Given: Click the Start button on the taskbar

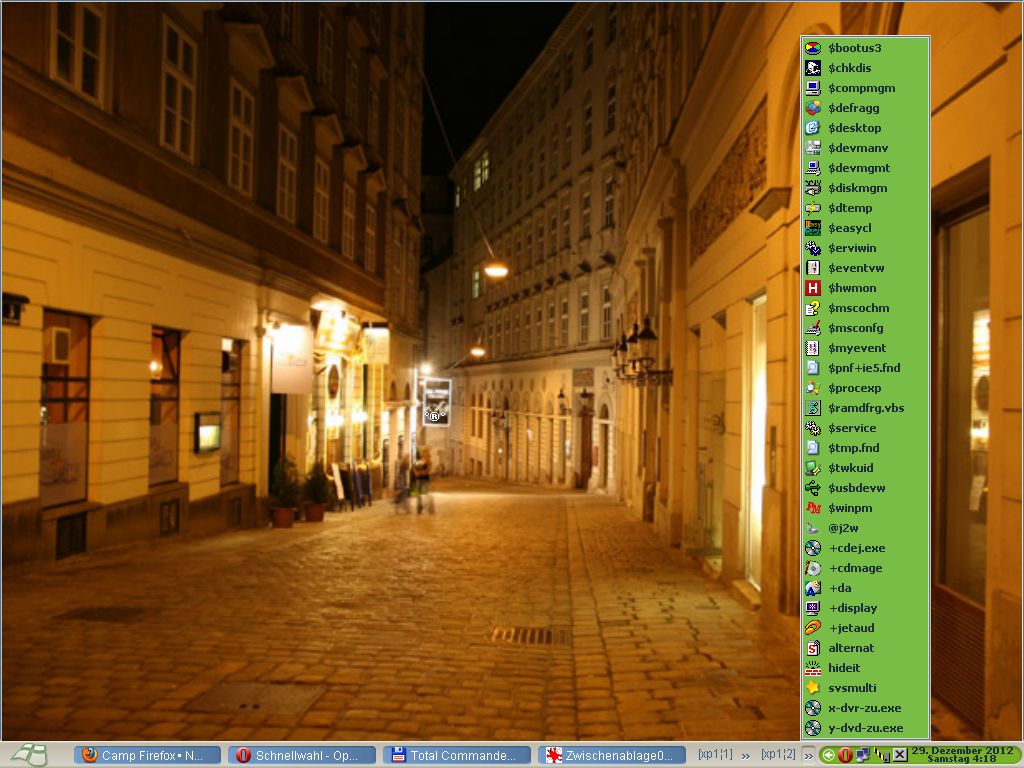Looking at the screenshot, I should coord(30,755).
